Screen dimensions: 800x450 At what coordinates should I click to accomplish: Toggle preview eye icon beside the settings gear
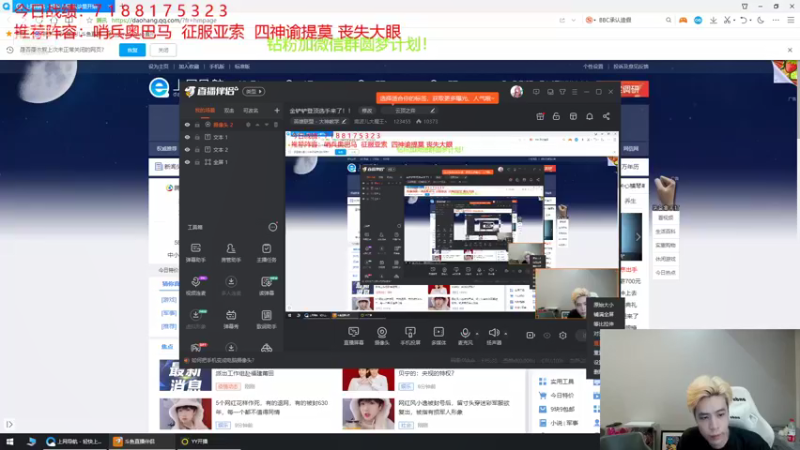[x=547, y=335]
